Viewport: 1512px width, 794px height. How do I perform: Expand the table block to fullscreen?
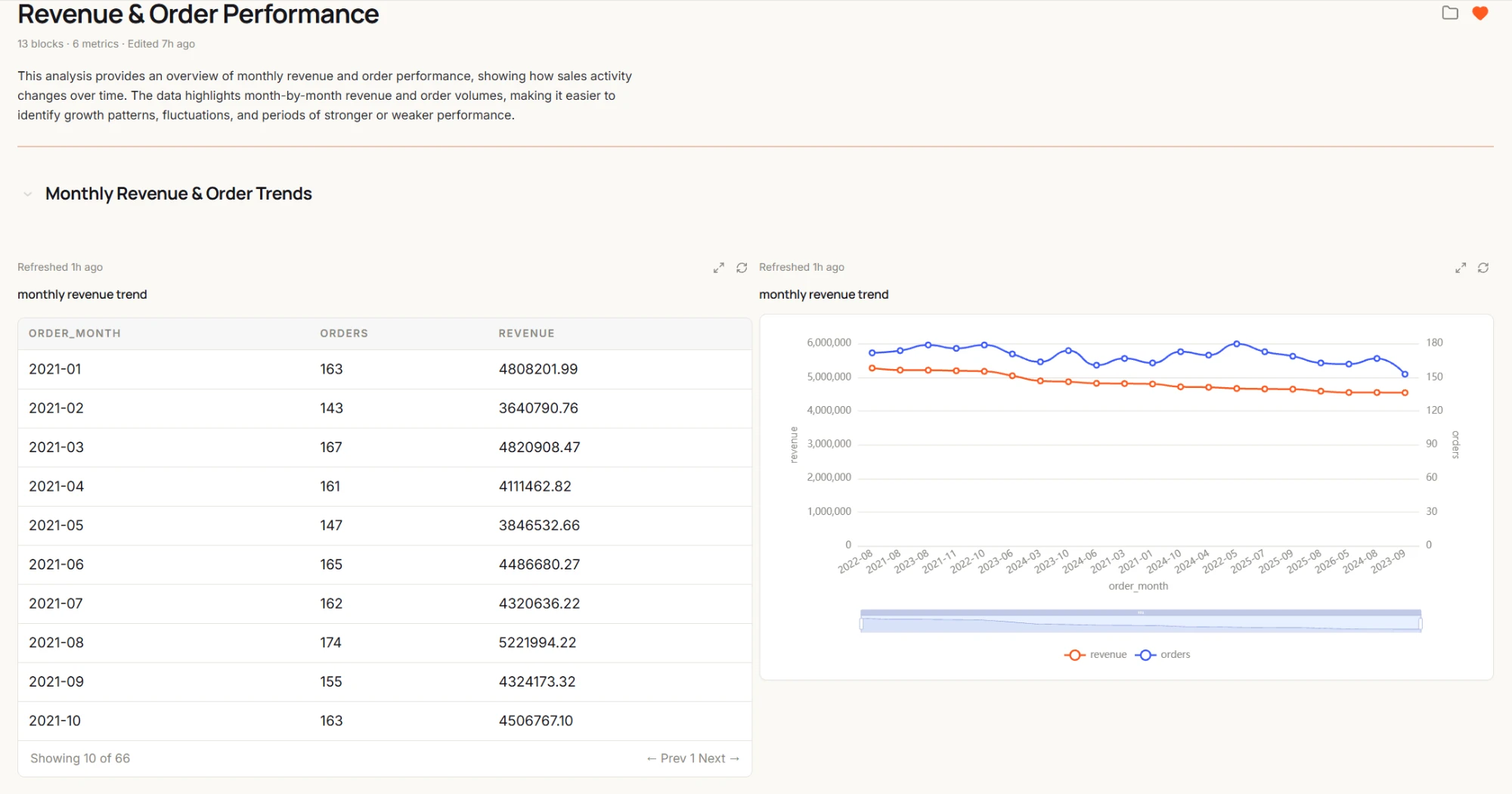pos(719,268)
